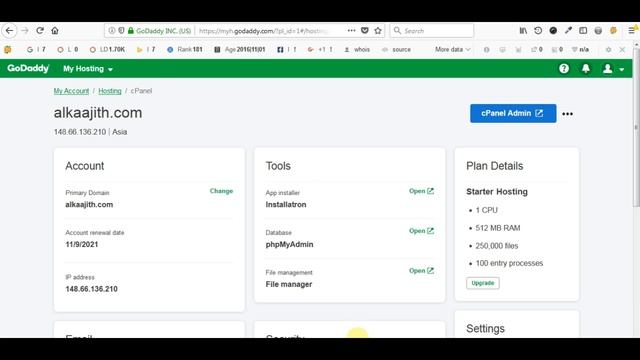640x360 pixels.
Task: Click the alkaajith.com heading text
Action: (x=98, y=113)
